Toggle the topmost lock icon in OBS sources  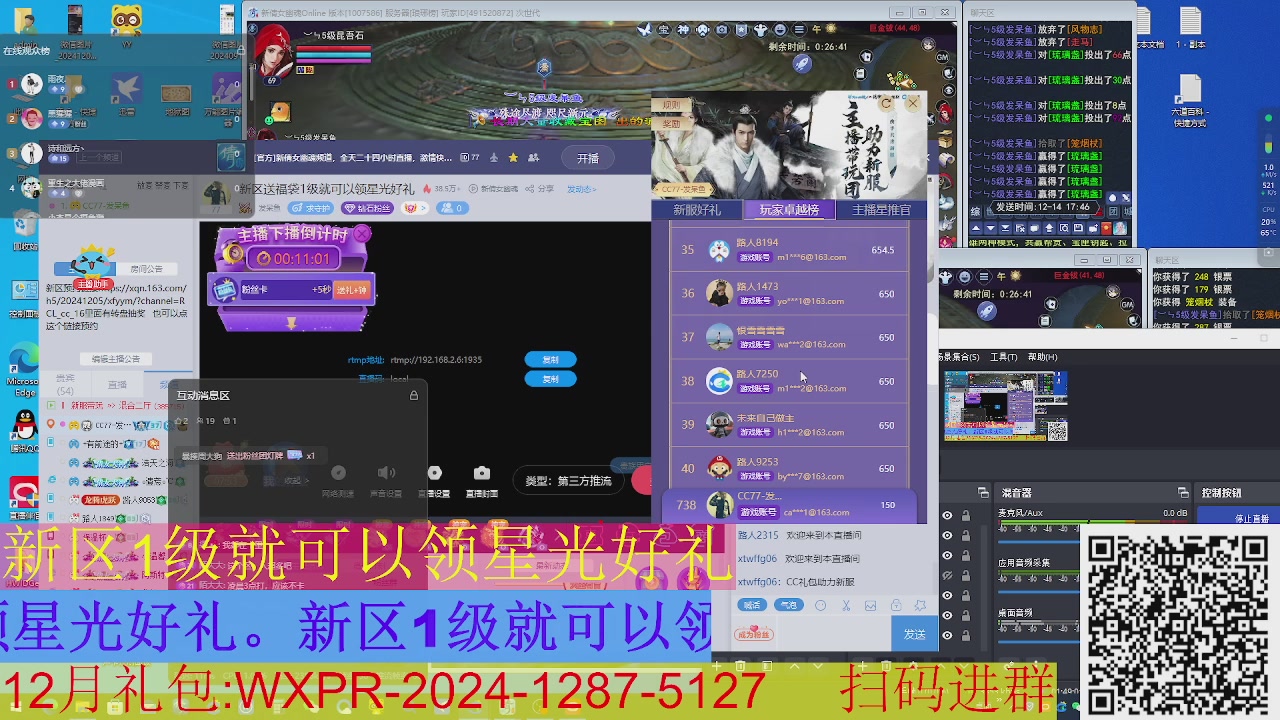966,515
